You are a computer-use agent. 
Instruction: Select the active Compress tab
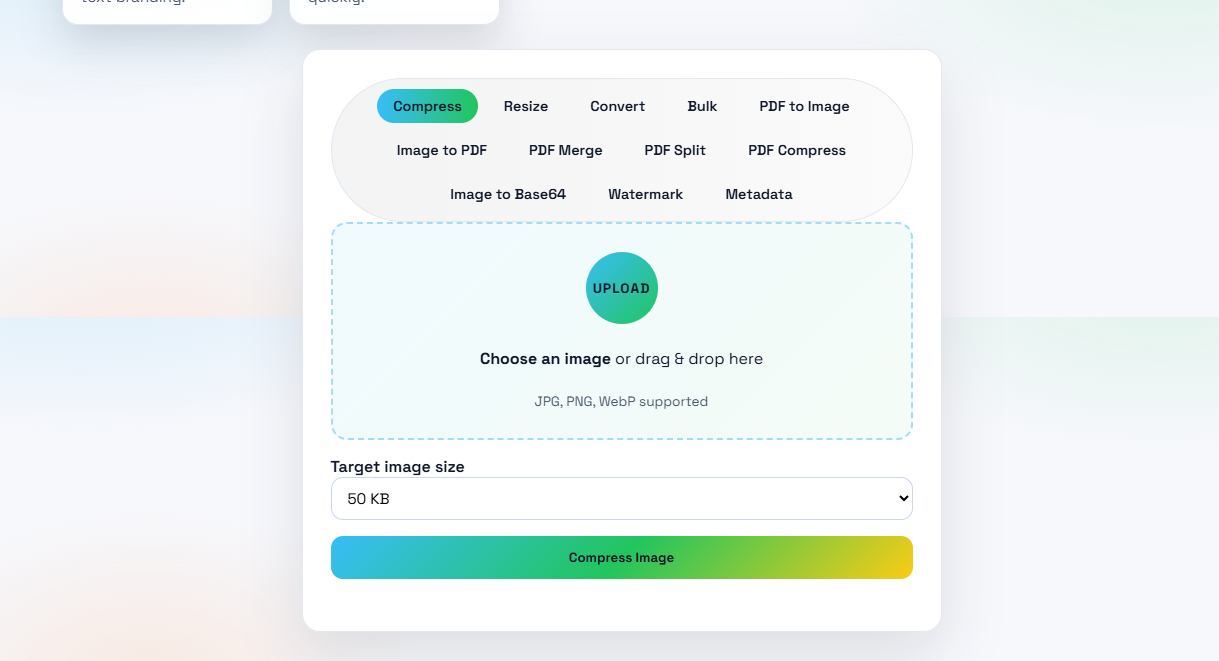pos(427,106)
